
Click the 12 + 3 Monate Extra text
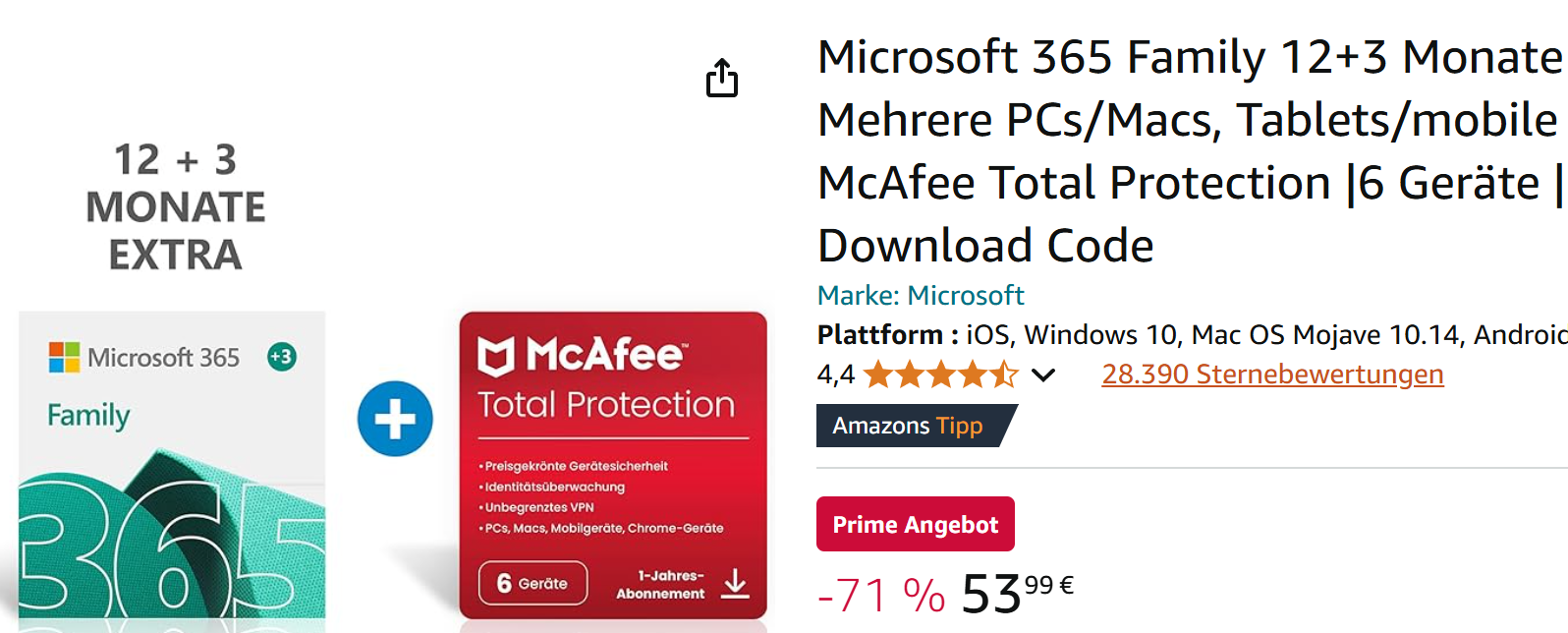coord(176,207)
